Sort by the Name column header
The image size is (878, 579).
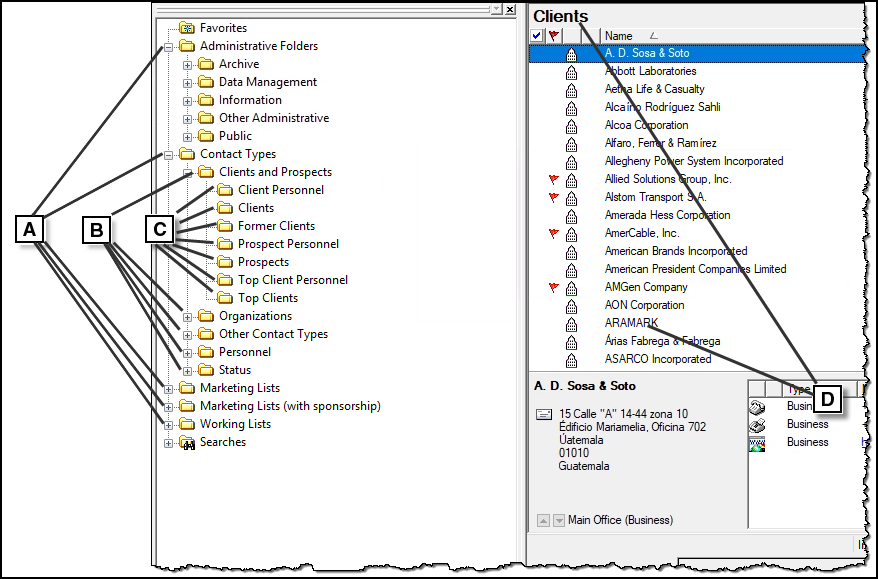point(732,36)
